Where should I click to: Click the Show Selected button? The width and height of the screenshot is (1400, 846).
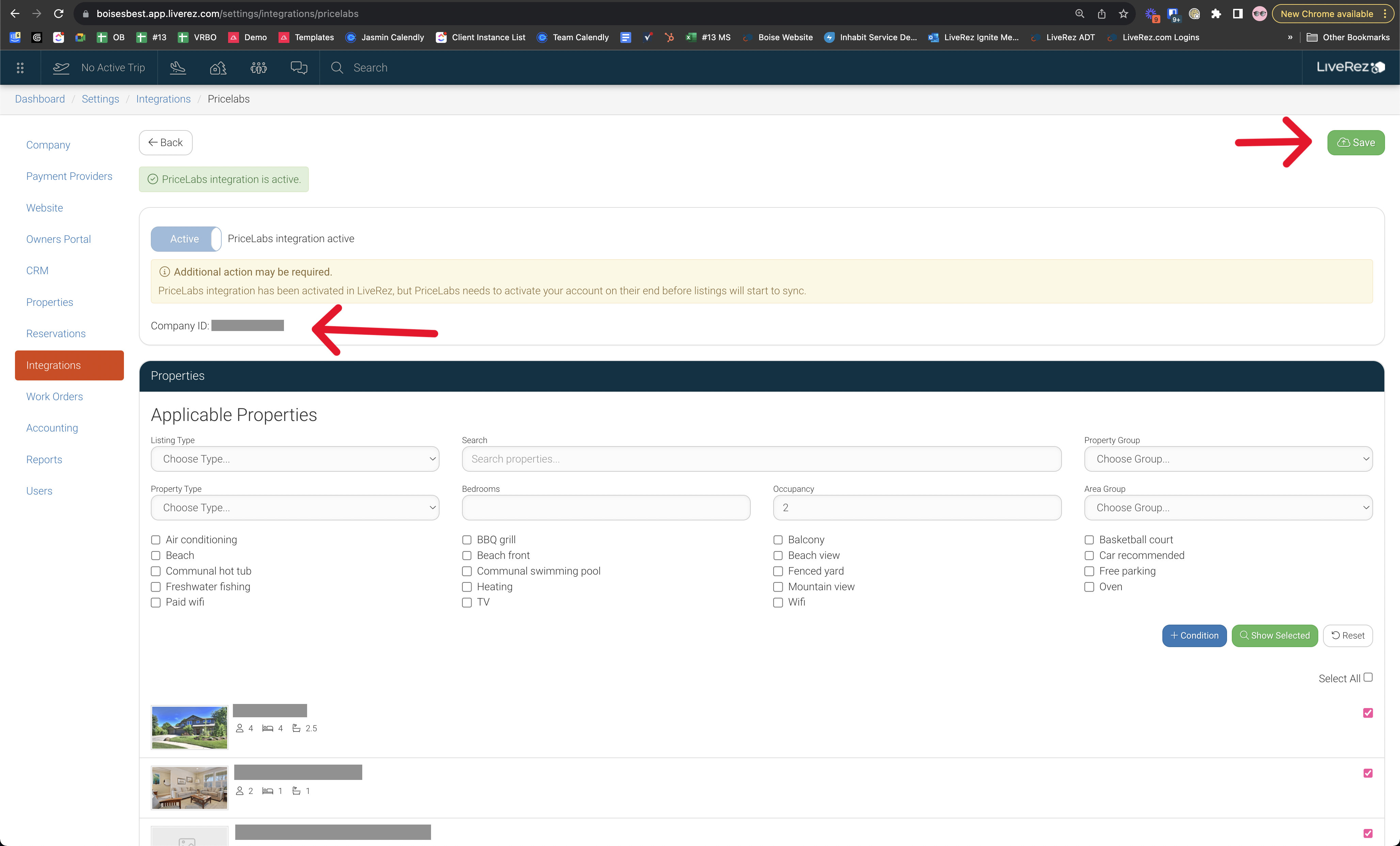(1274, 636)
